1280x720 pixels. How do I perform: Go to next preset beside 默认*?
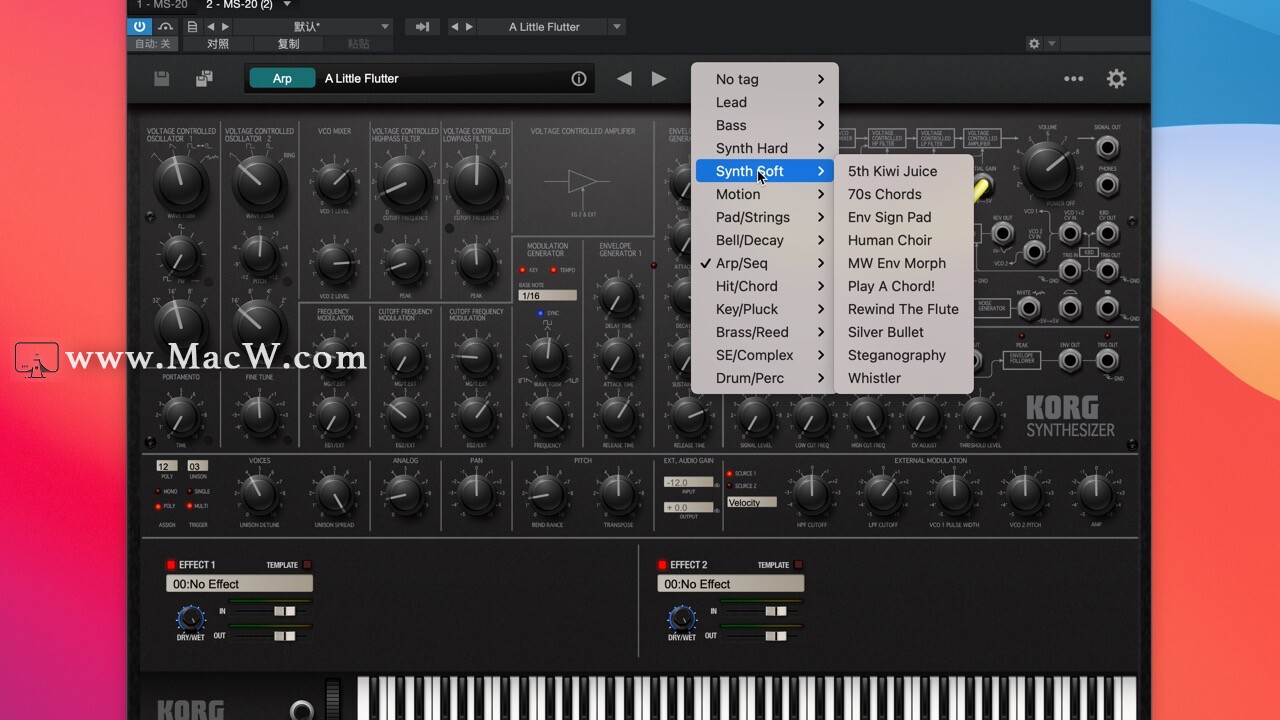click(x=225, y=27)
